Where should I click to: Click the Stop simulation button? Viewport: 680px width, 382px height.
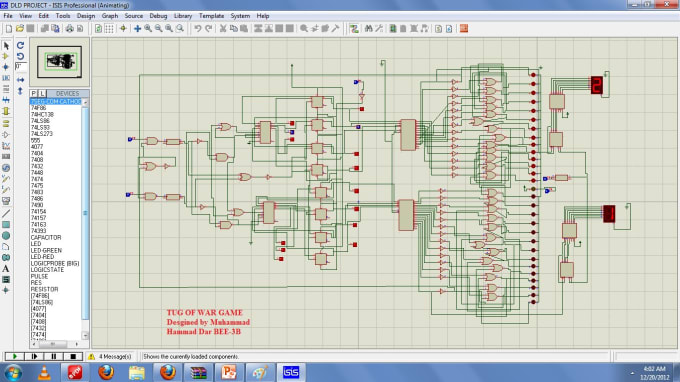pyautogui.click(x=73, y=356)
